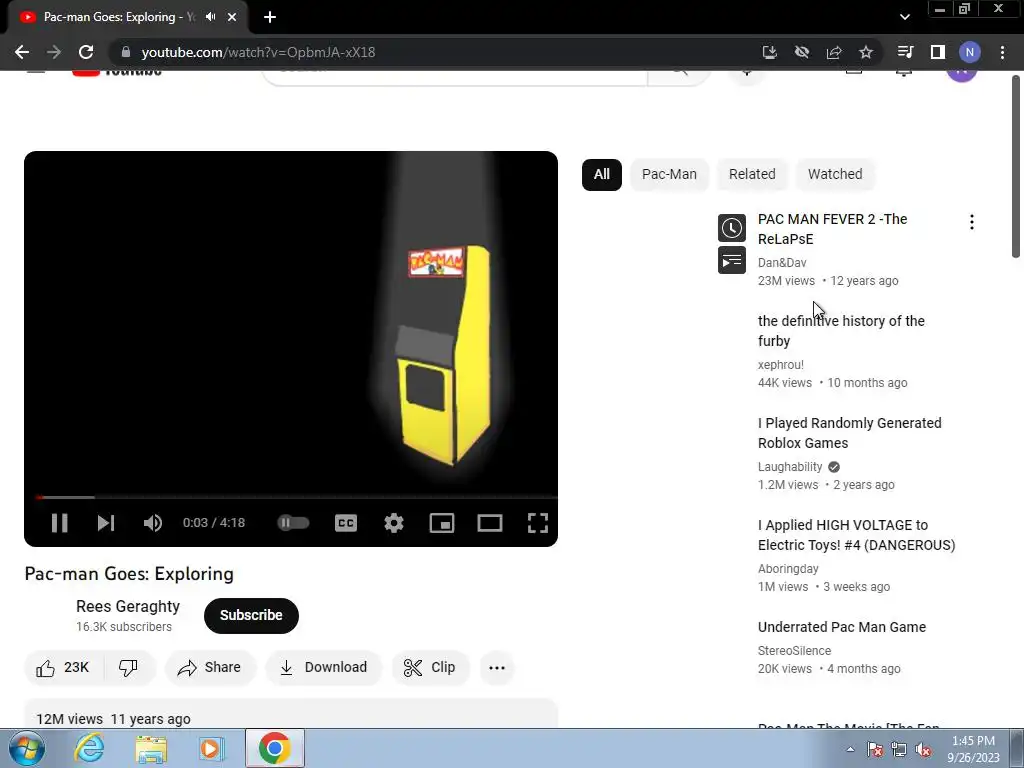Open the Chrome three-dot menu
The width and height of the screenshot is (1024, 768).
click(1002, 52)
